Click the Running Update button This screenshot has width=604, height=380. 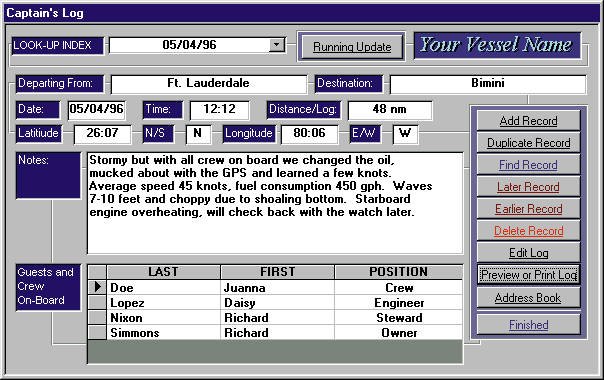pyautogui.click(x=352, y=47)
